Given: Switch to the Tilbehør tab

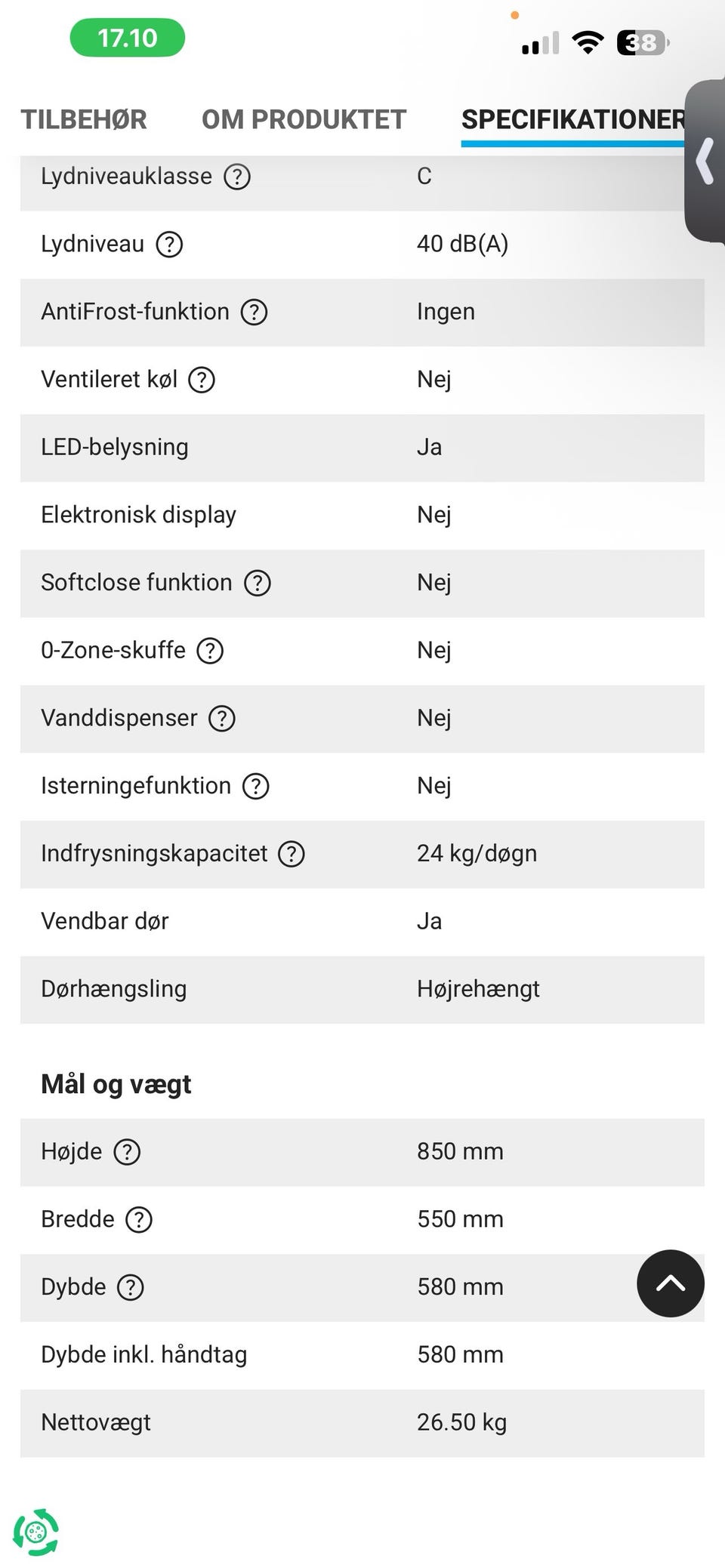Looking at the screenshot, I should 84,119.
